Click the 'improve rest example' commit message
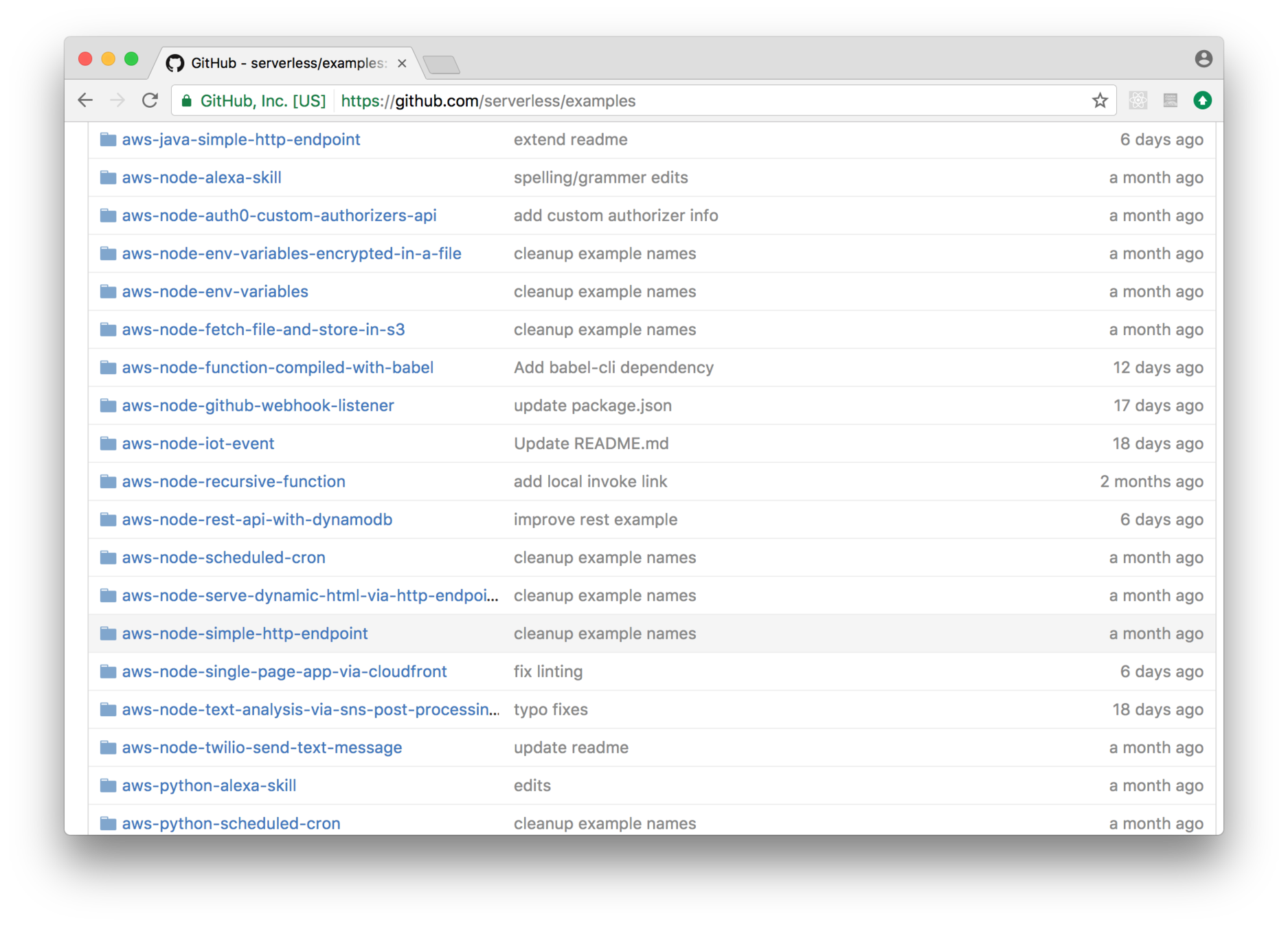 click(x=596, y=519)
